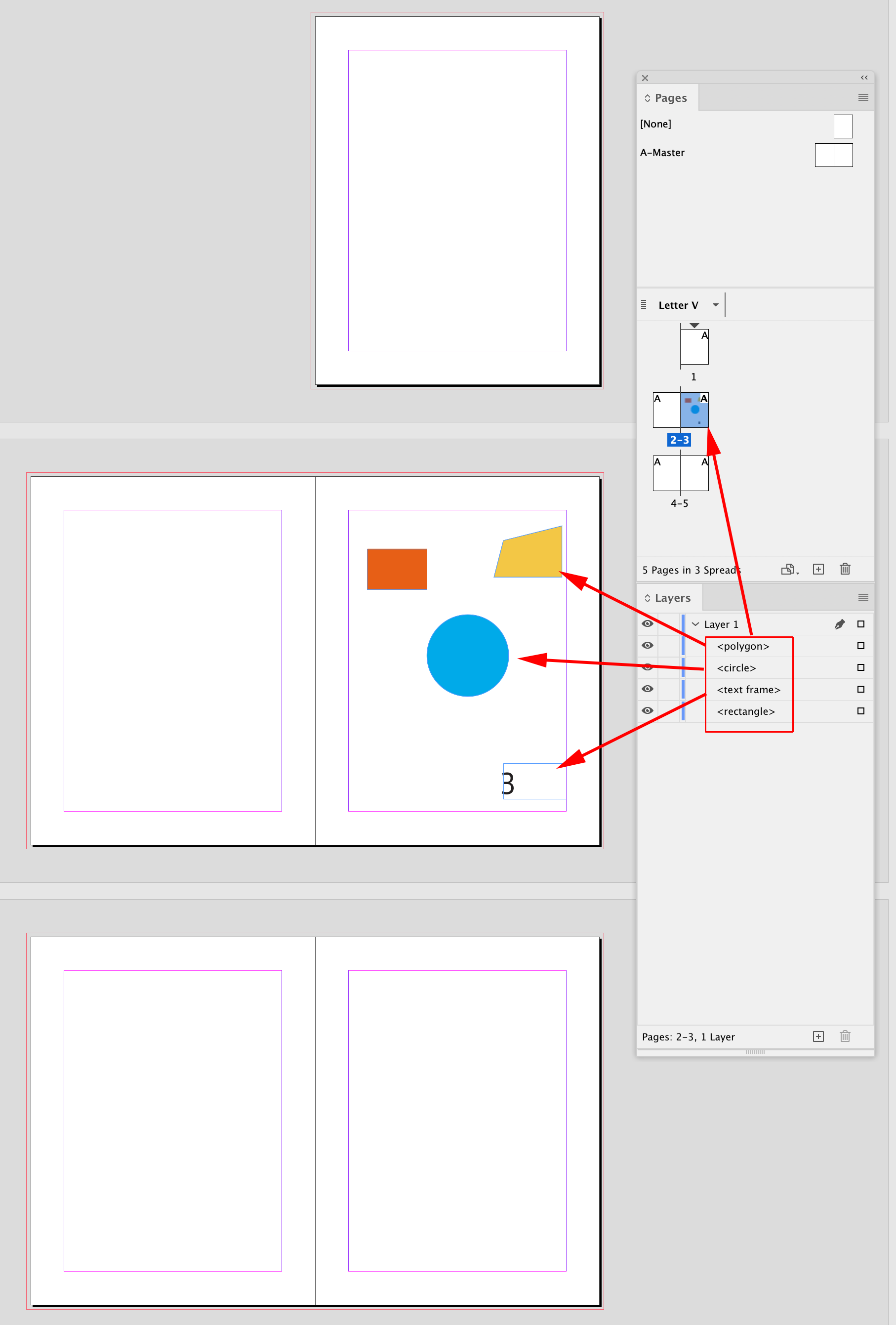The height and width of the screenshot is (1325, 896).
Task: Open spread 4-5 by clicking its thumbnail
Action: (x=681, y=473)
